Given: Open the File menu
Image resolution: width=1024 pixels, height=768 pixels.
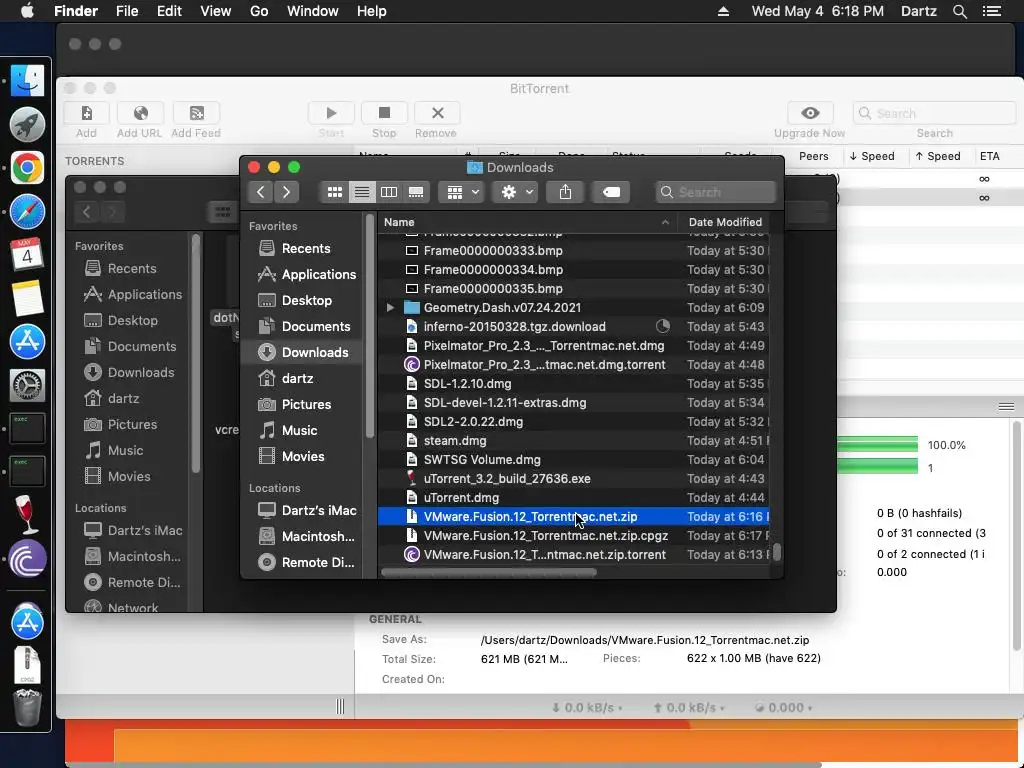Looking at the screenshot, I should pyautogui.click(x=127, y=11).
